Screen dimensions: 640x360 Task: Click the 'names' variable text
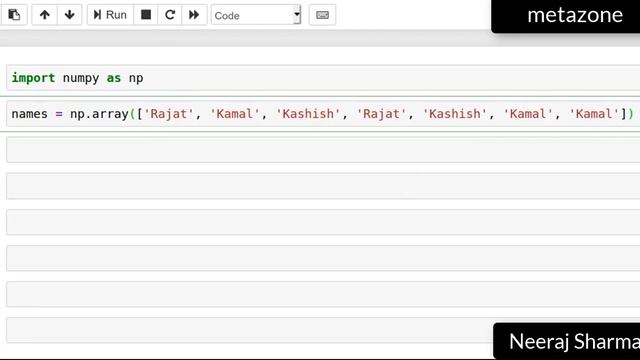click(29, 114)
